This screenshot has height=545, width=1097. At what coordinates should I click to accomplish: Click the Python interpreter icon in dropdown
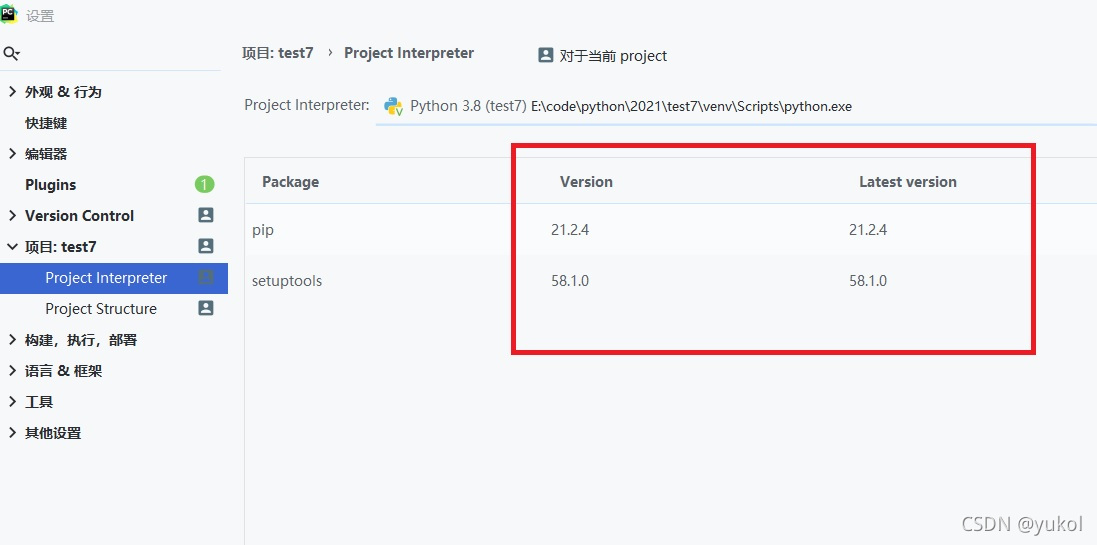tap(393, 106)
